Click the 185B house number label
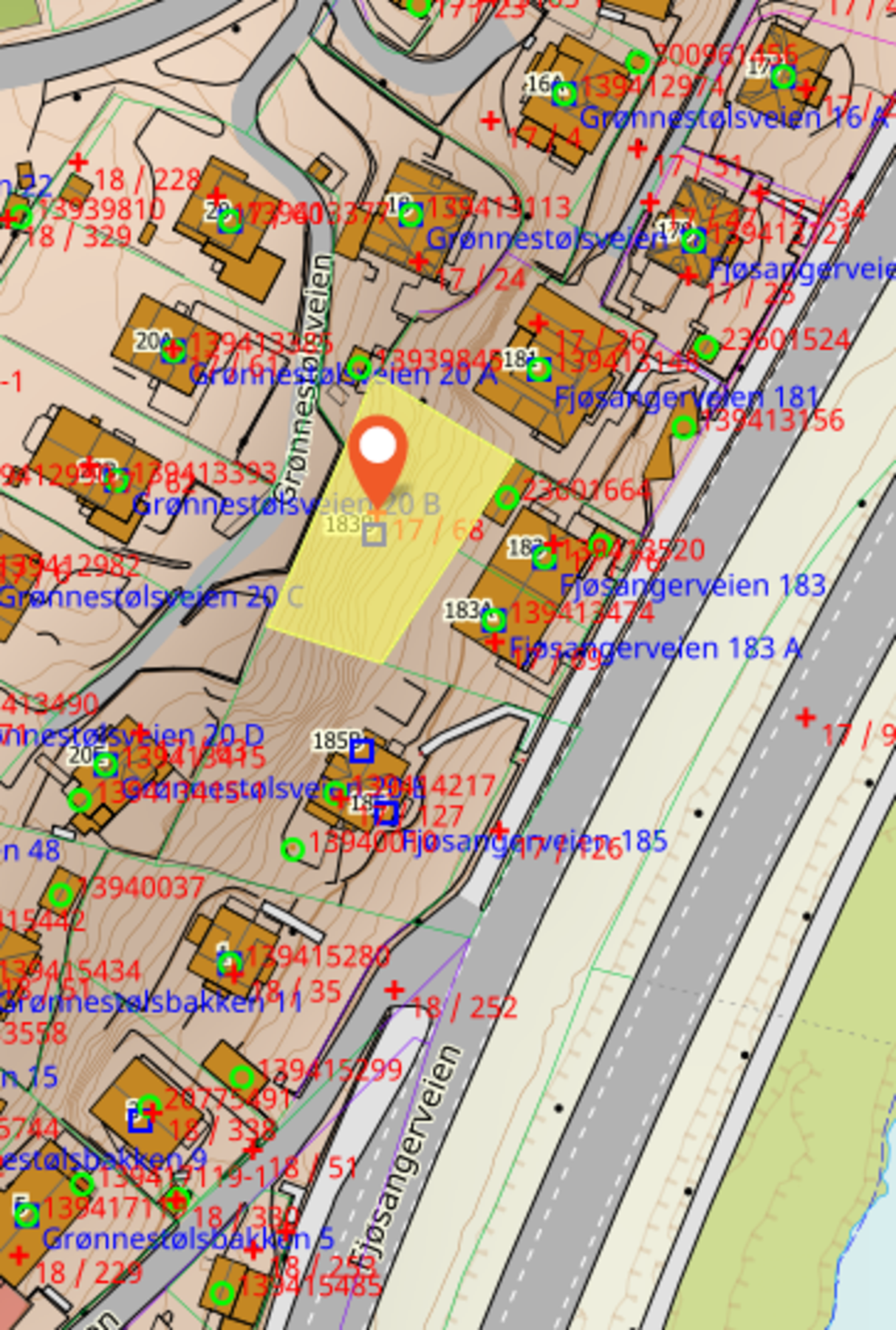 tap(336, 740)
